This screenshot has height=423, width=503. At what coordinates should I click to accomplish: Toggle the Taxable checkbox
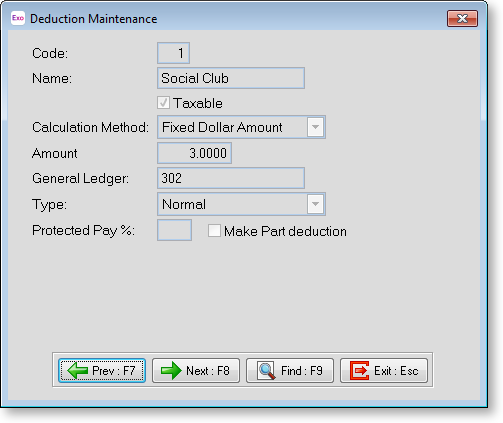click(163, 103)
